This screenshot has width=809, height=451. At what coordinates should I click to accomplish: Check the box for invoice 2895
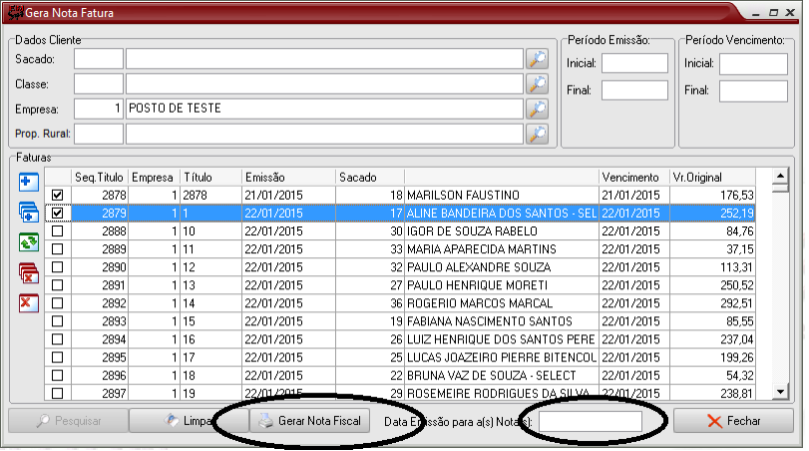[x=57, y=358]
